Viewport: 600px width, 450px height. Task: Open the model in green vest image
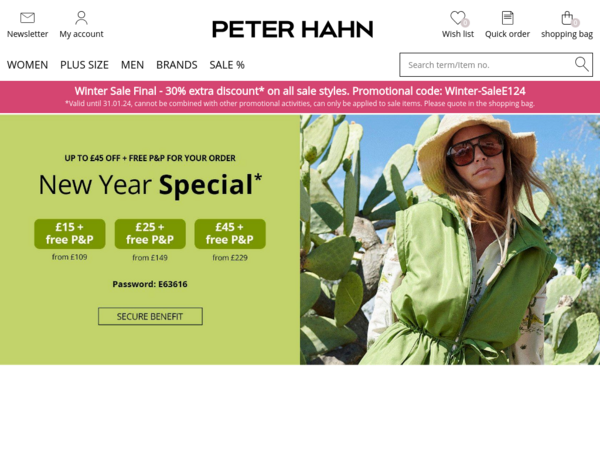(x=450, y=240)
